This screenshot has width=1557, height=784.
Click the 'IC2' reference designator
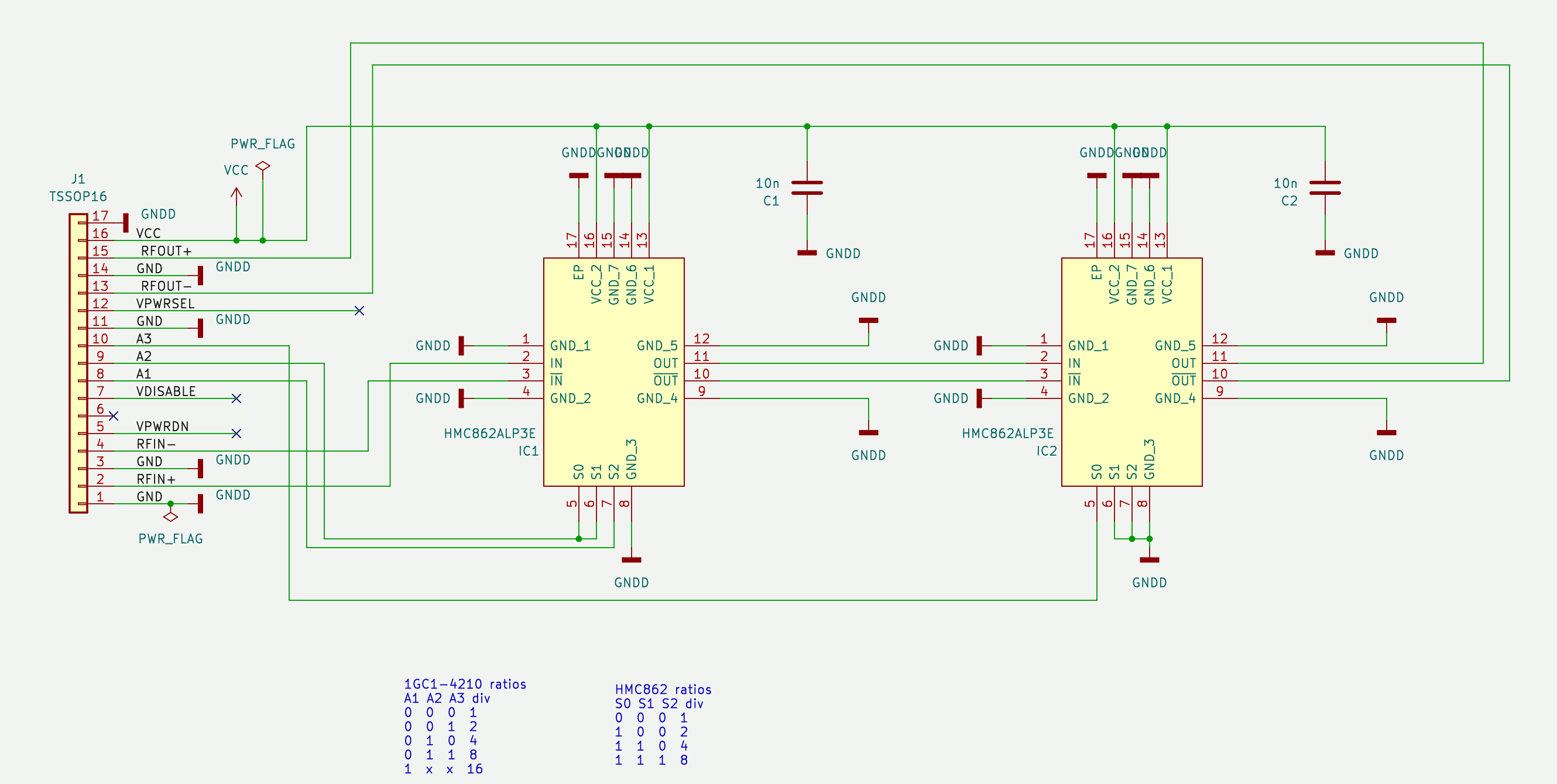(1047, 451)
